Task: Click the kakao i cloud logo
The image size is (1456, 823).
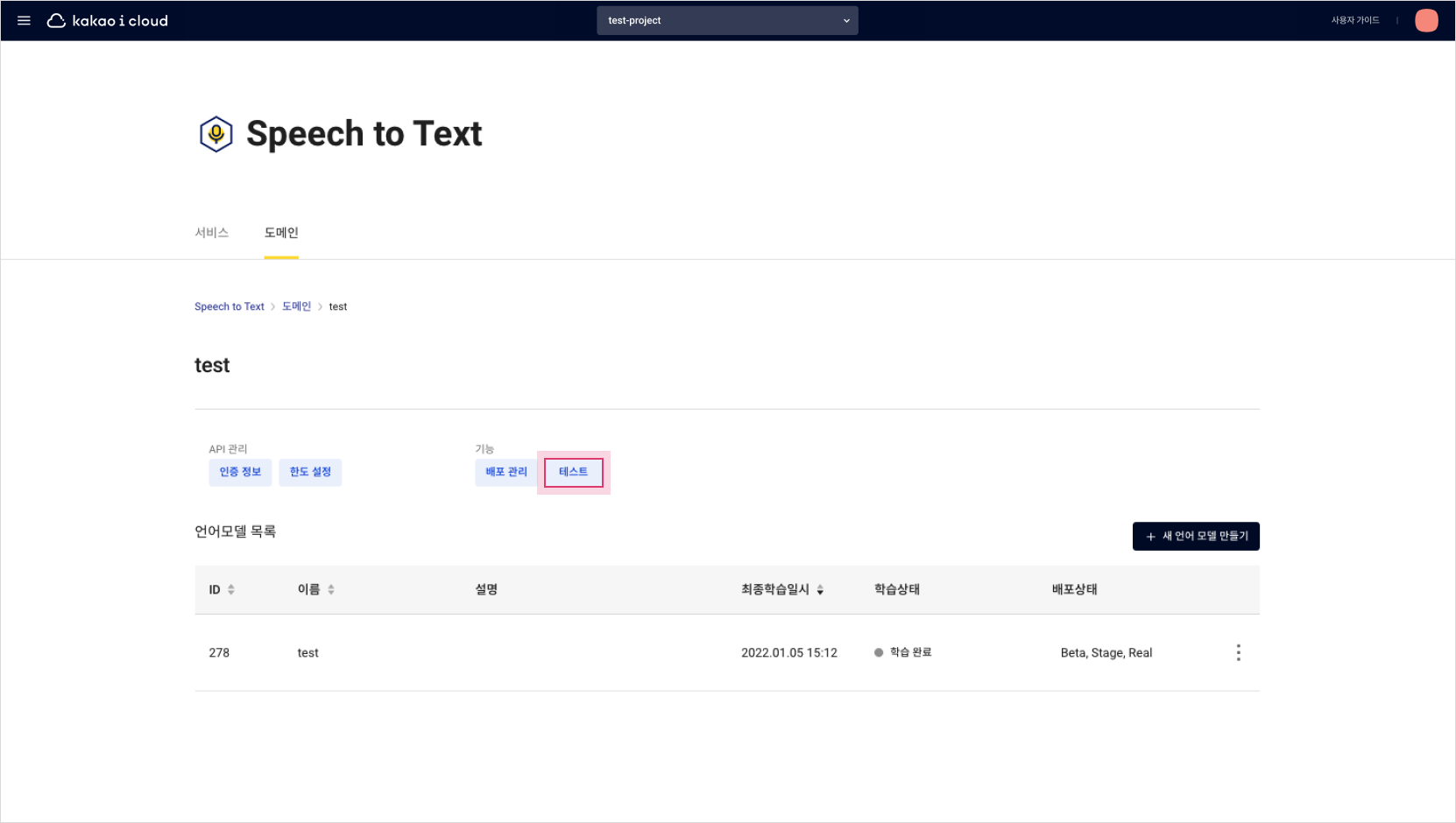Action: [x=107, y=20]
